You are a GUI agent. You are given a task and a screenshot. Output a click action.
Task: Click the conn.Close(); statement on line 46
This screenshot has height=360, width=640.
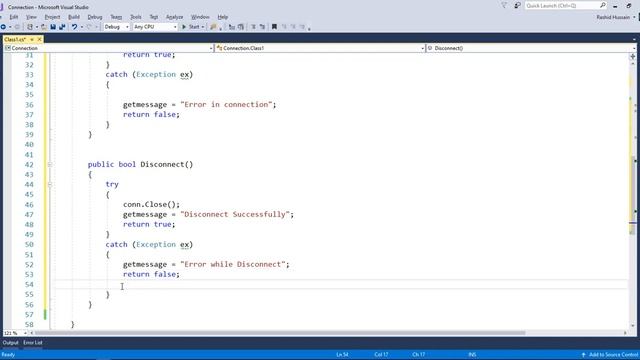pyautogui.click(x=151, y=204)
